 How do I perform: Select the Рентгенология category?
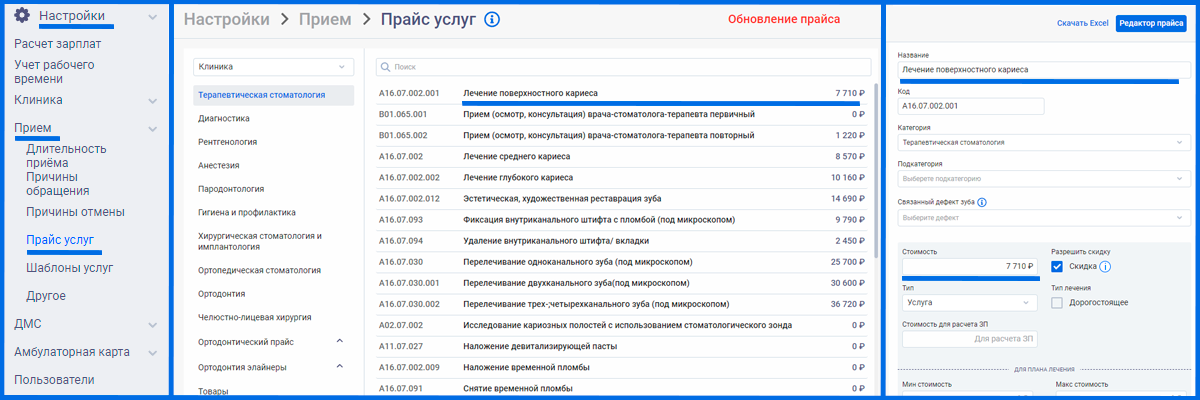click(x=228, y=142)
